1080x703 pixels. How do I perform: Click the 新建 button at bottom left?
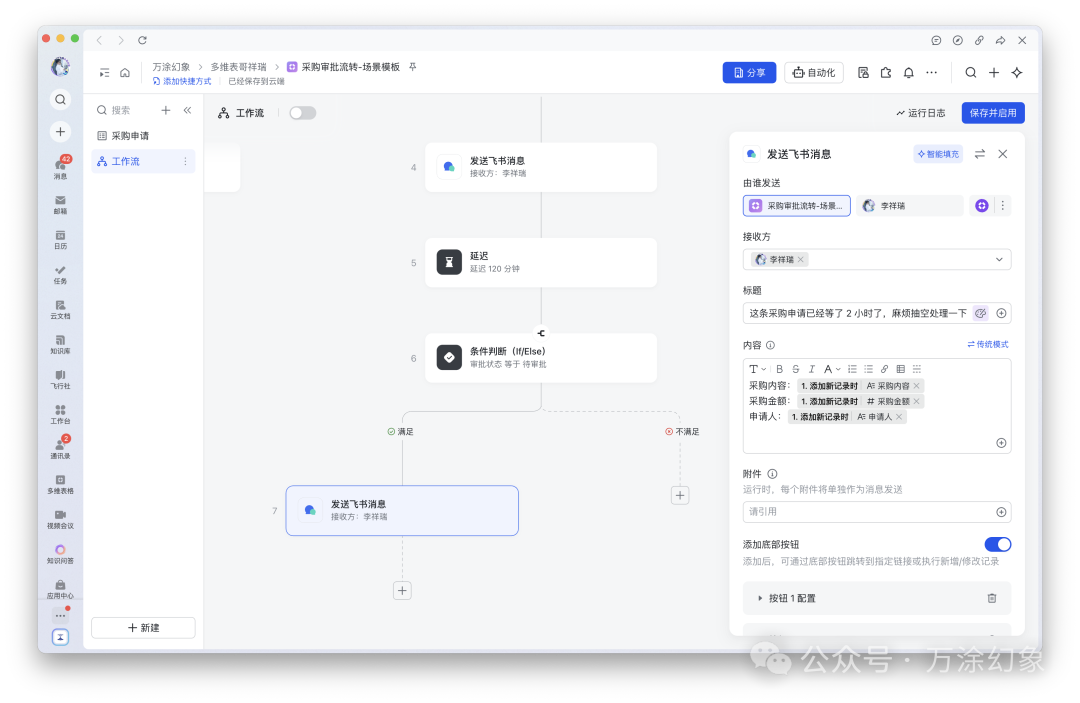[142, 627]
